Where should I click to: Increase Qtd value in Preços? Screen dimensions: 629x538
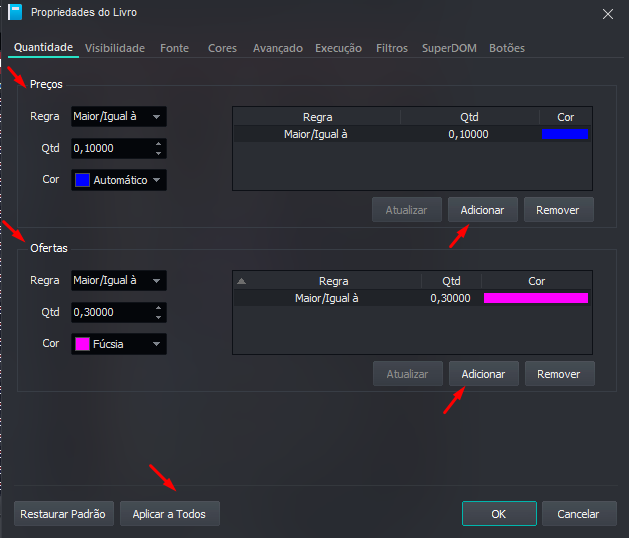coord(158,144)
